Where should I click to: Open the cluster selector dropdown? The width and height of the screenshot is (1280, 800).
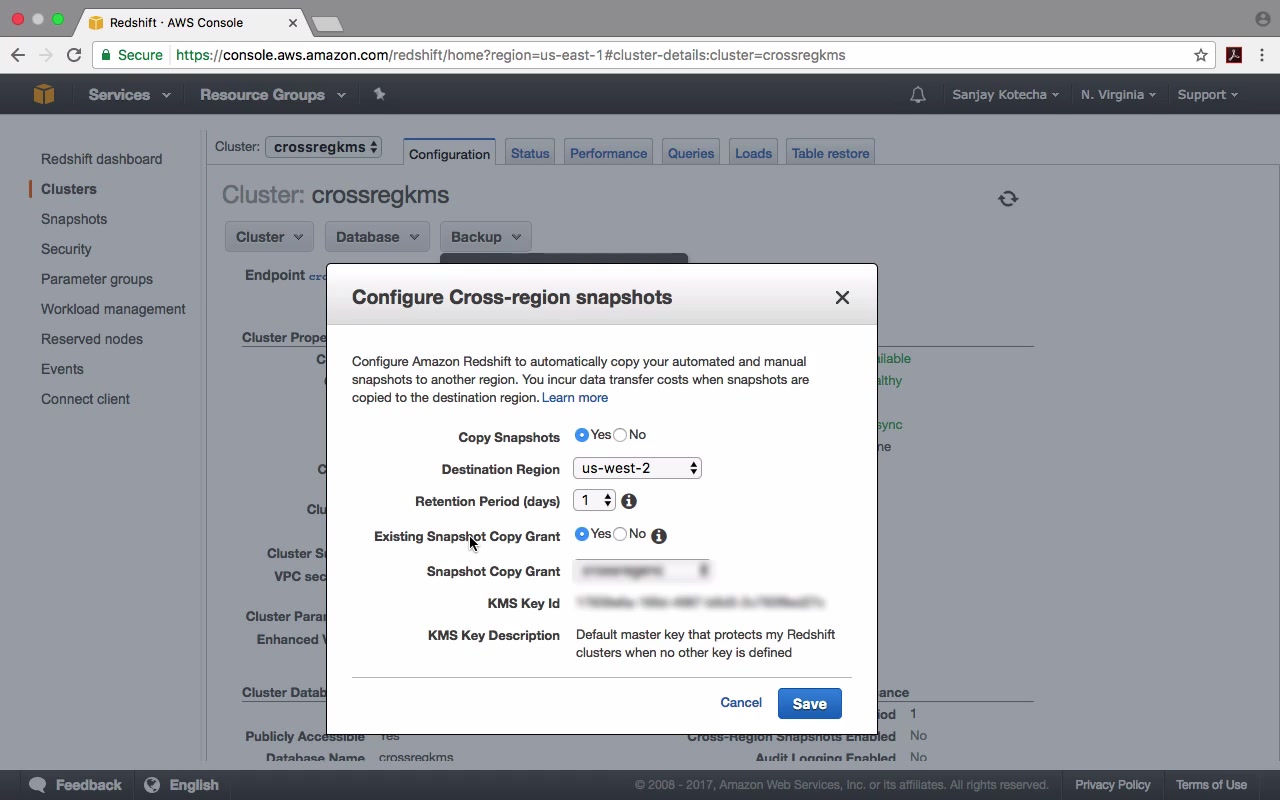tap(323, 147)
